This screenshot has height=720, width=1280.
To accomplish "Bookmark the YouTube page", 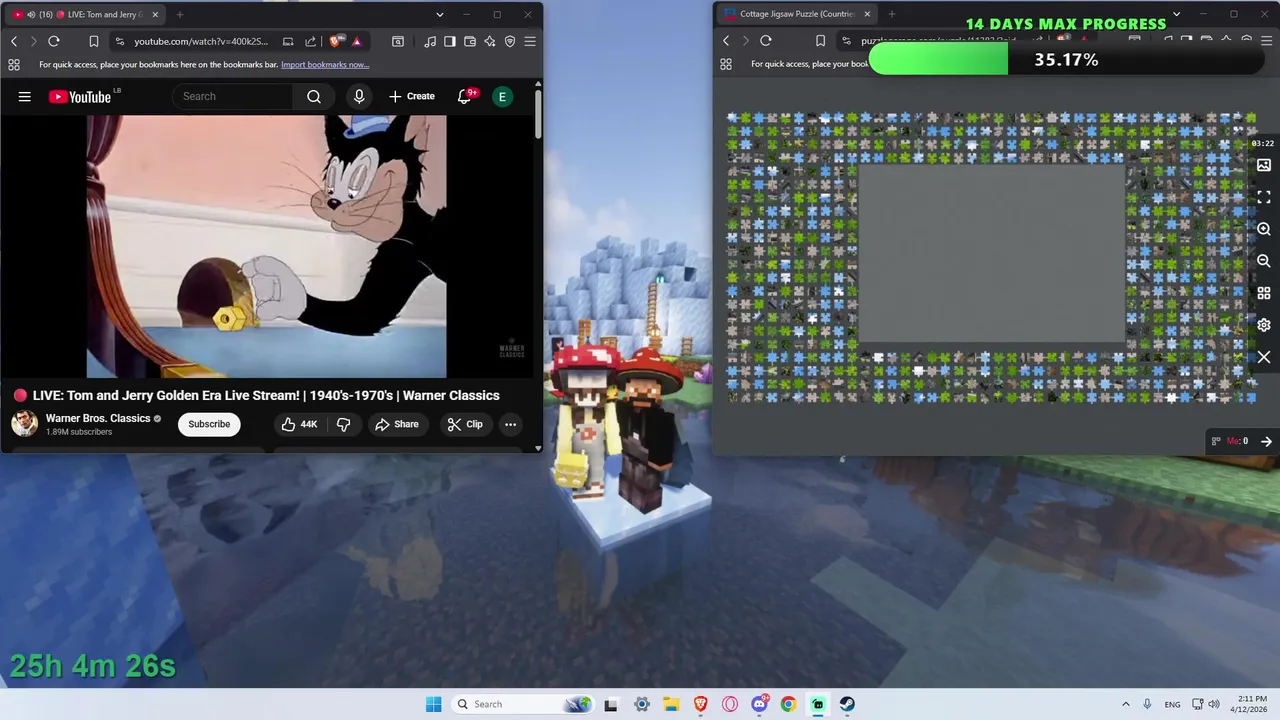I will click(x=93, y=41).
